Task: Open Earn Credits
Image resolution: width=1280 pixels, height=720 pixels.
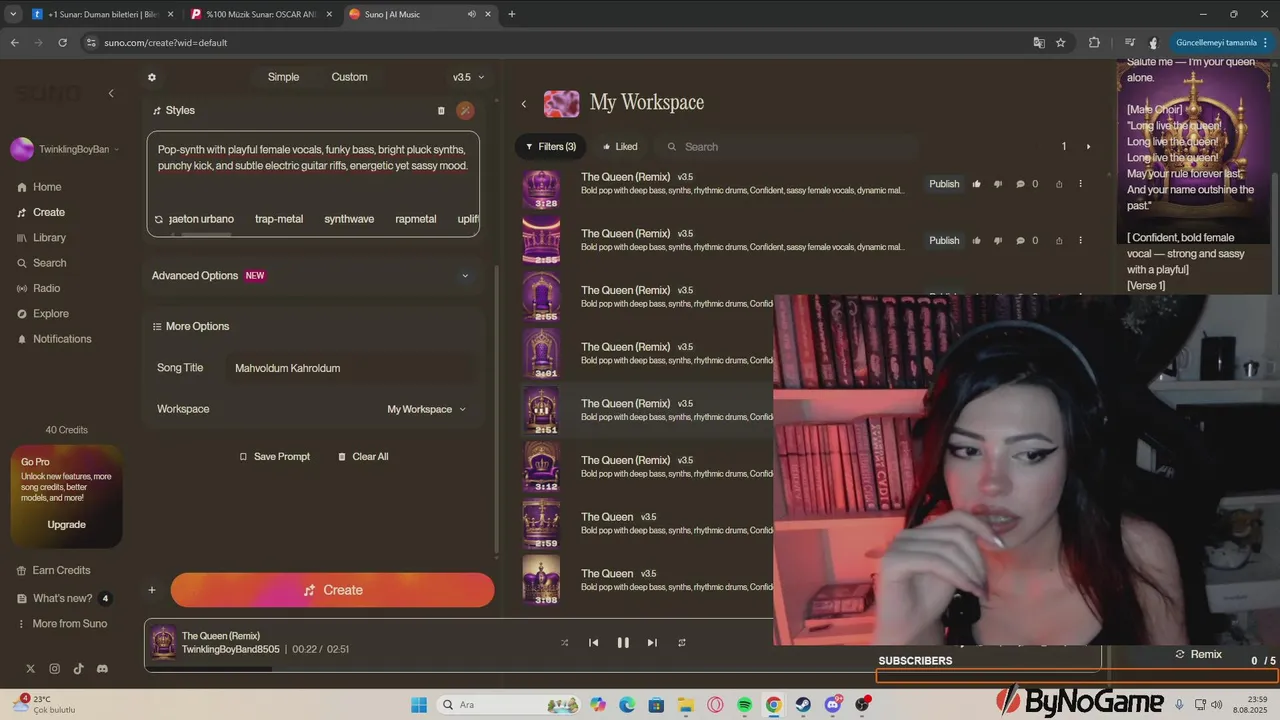Action: (x=53, y=570)
